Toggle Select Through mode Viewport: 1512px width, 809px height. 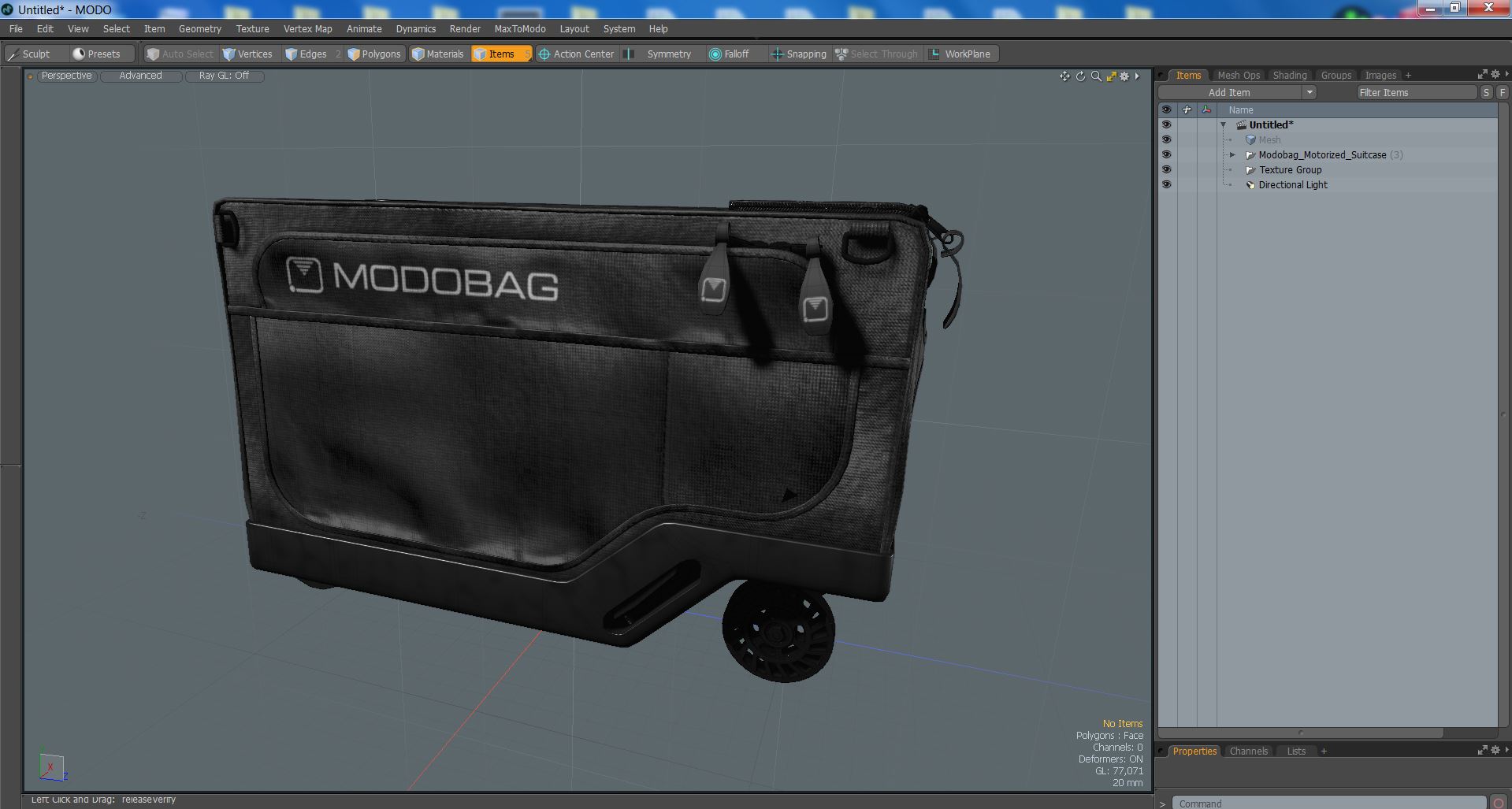click(876, 54)
